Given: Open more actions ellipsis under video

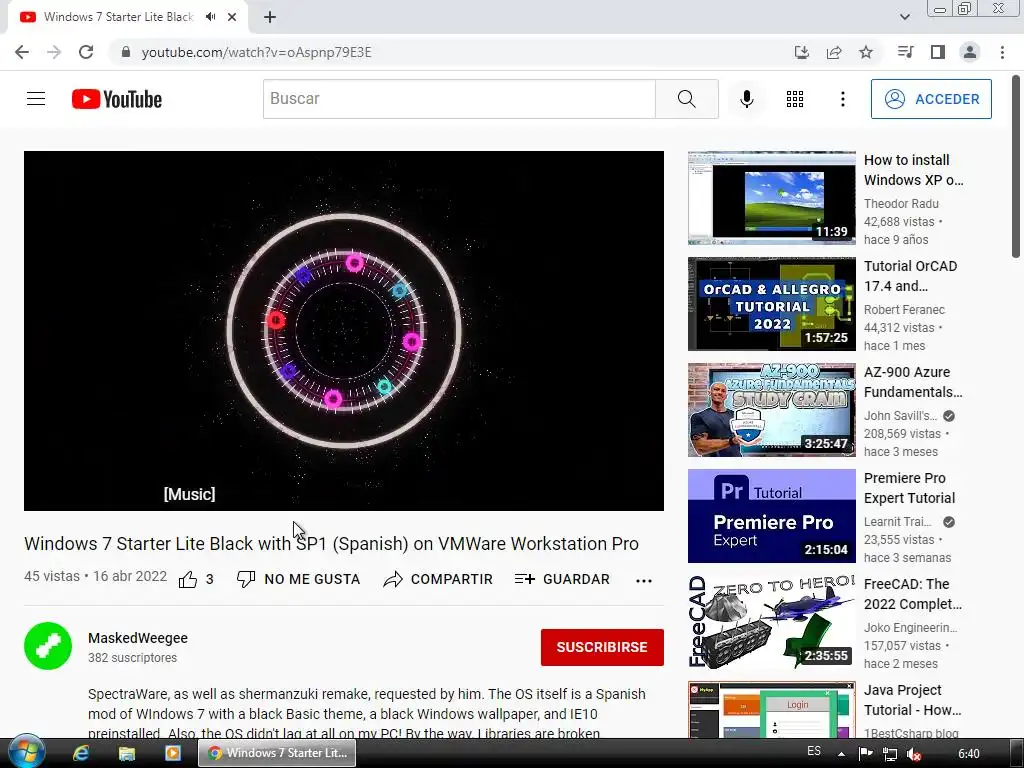Looking at the screenshot, I should (x=644, y=581).
